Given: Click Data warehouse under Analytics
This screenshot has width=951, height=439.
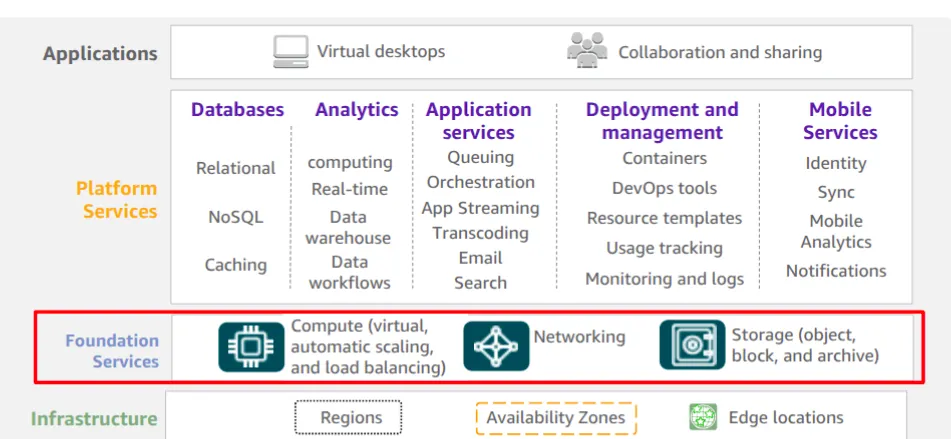Looking at the screenshot, I should (348, 227).
